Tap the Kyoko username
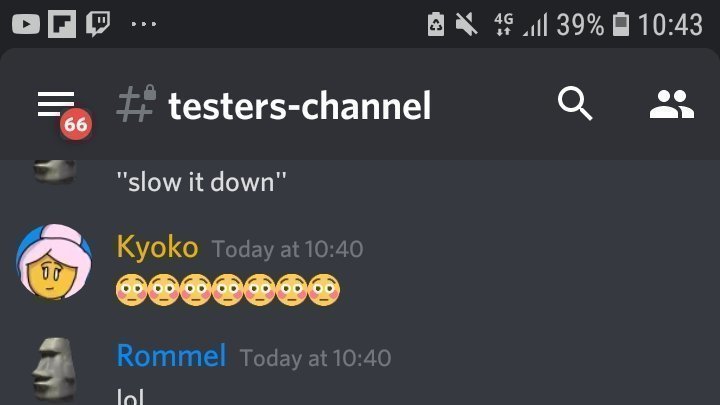 [x=157, y=247]
